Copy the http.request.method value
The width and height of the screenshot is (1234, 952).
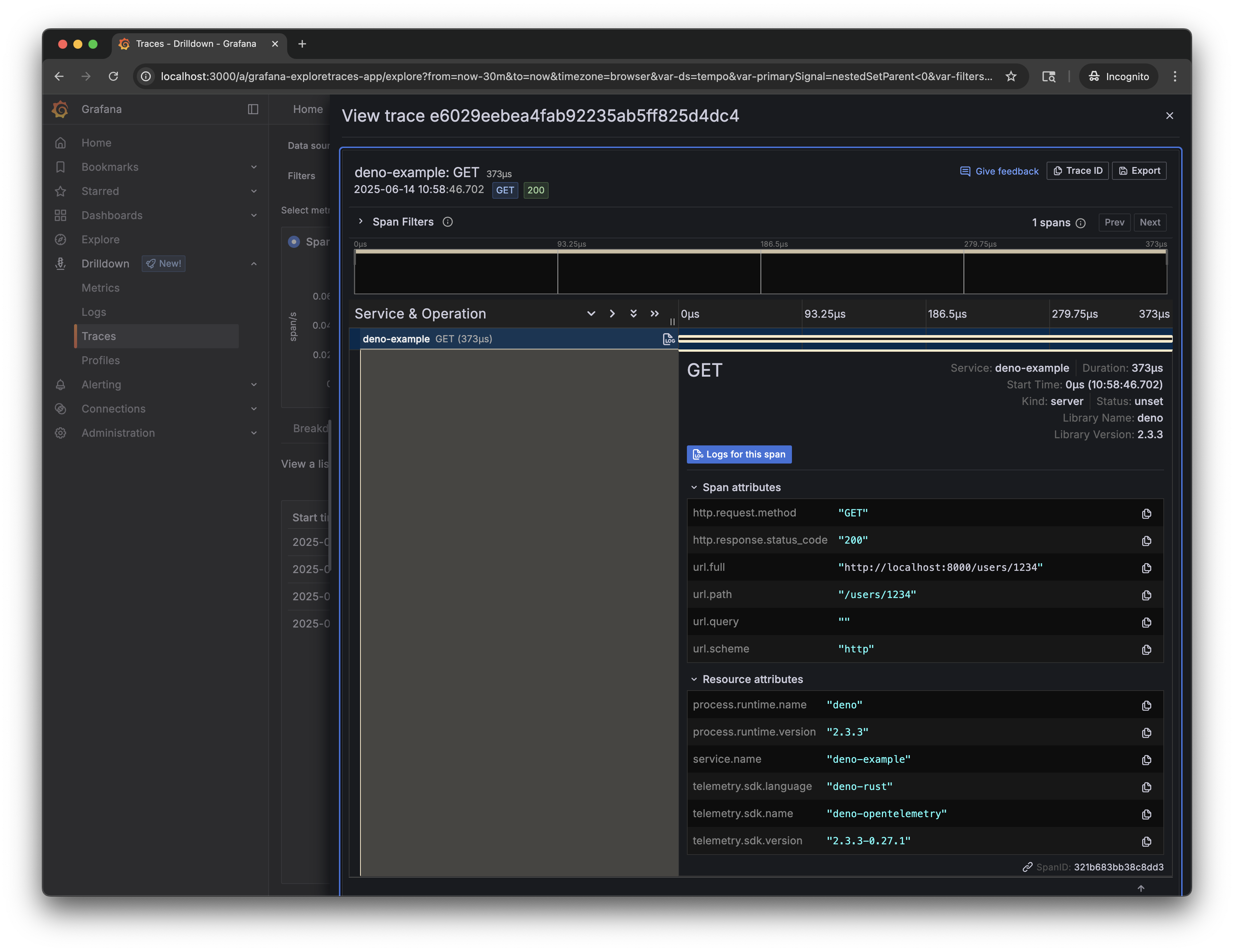[x=1146, y=513]
